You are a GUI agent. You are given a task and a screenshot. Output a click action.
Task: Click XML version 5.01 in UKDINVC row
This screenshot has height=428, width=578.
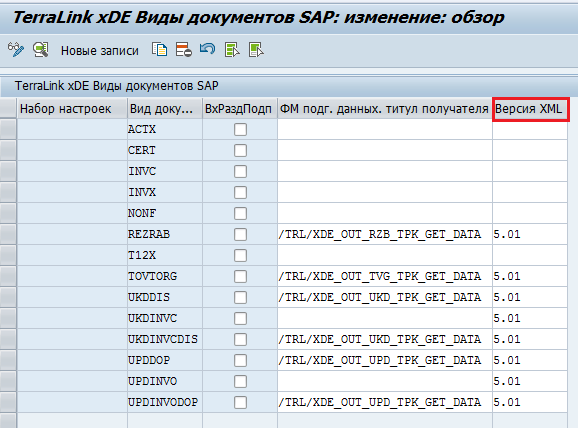(x=530, y=319)
